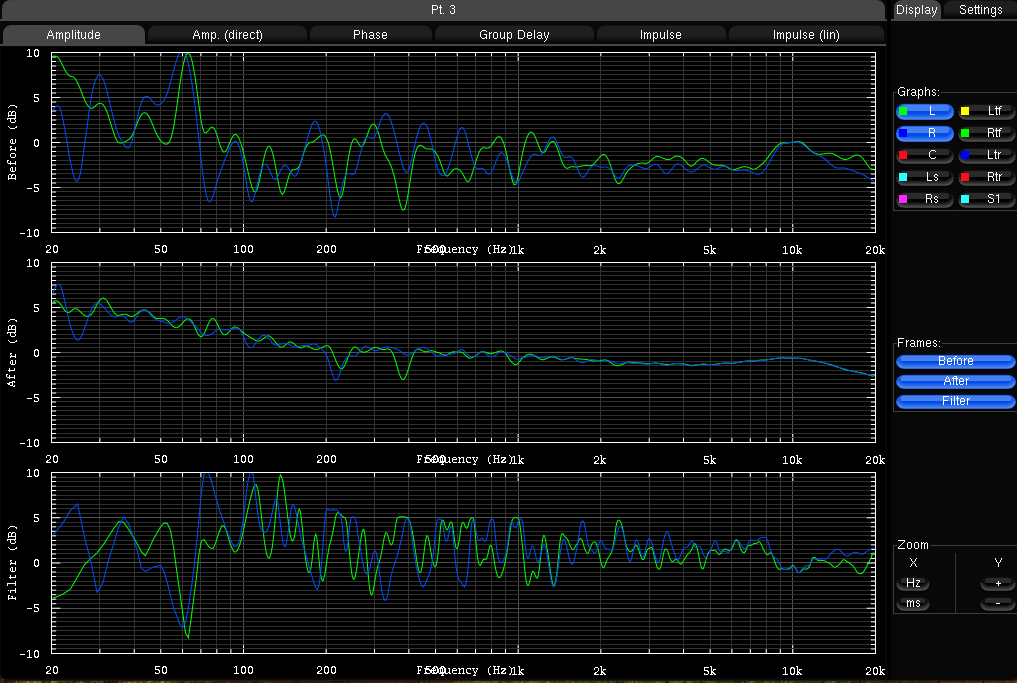Toggle the L channel graph
This screenshot has height=683, width=1017.
tap(925, 111)
